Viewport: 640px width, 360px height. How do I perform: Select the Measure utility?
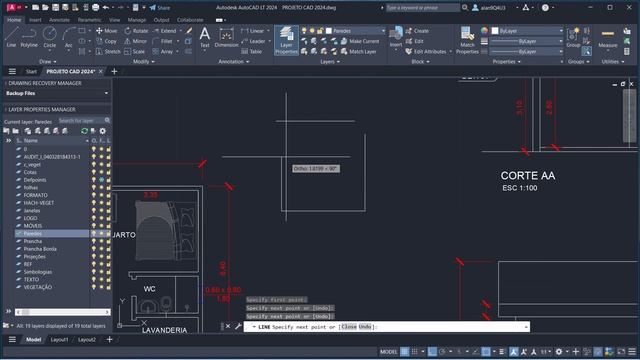click(607, 38)
